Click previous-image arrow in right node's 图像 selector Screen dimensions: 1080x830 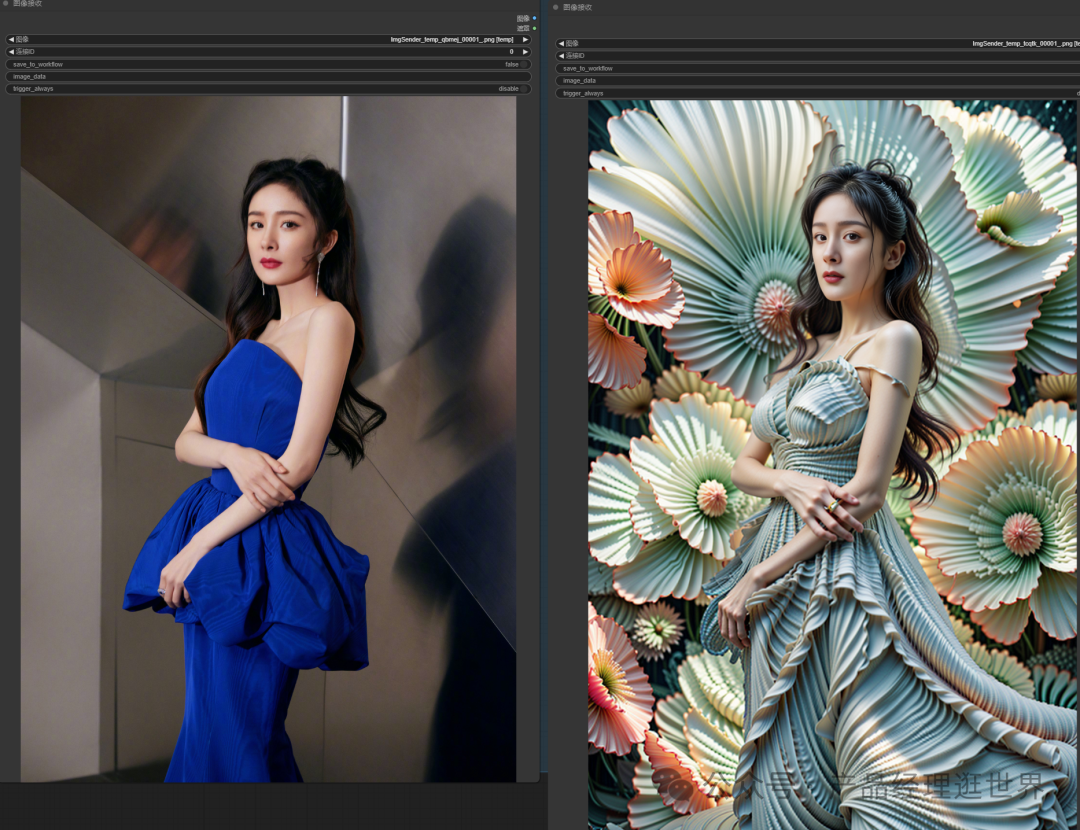point(561,44)
